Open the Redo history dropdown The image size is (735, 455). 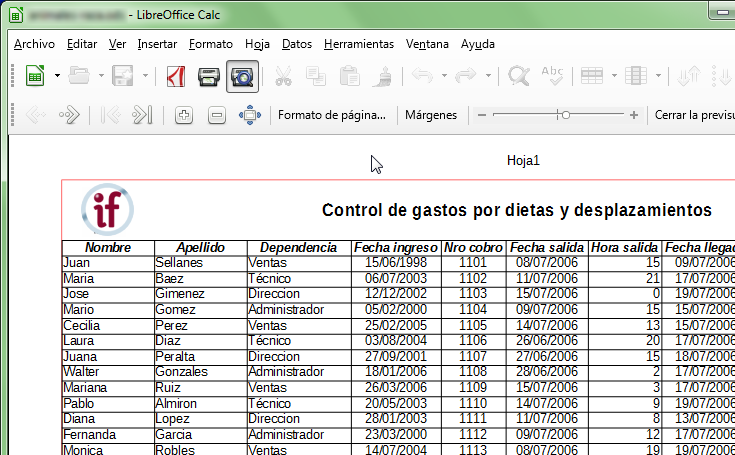pyautogui.click(x=488, y=75)
